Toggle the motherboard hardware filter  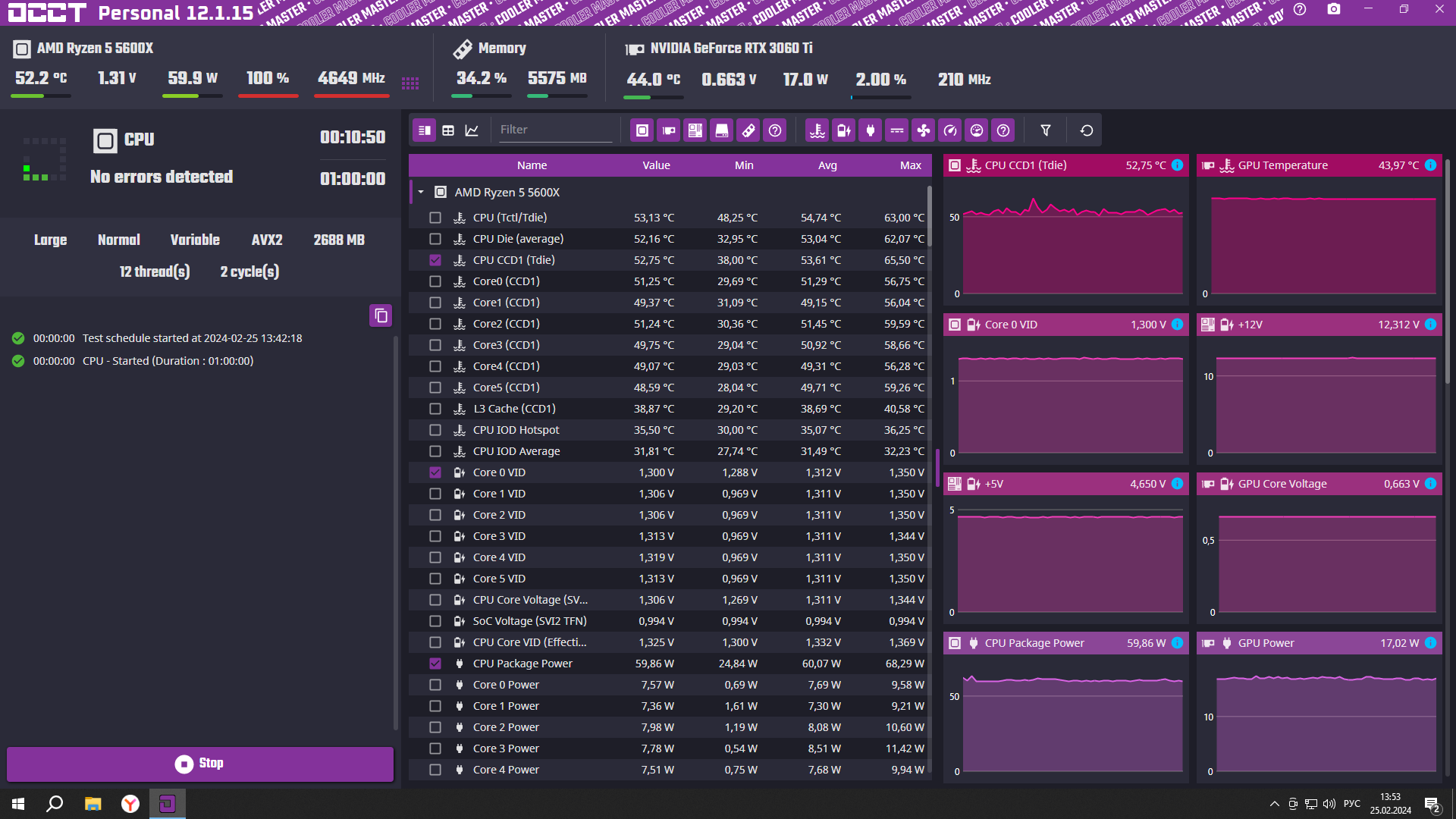(695, 130)
